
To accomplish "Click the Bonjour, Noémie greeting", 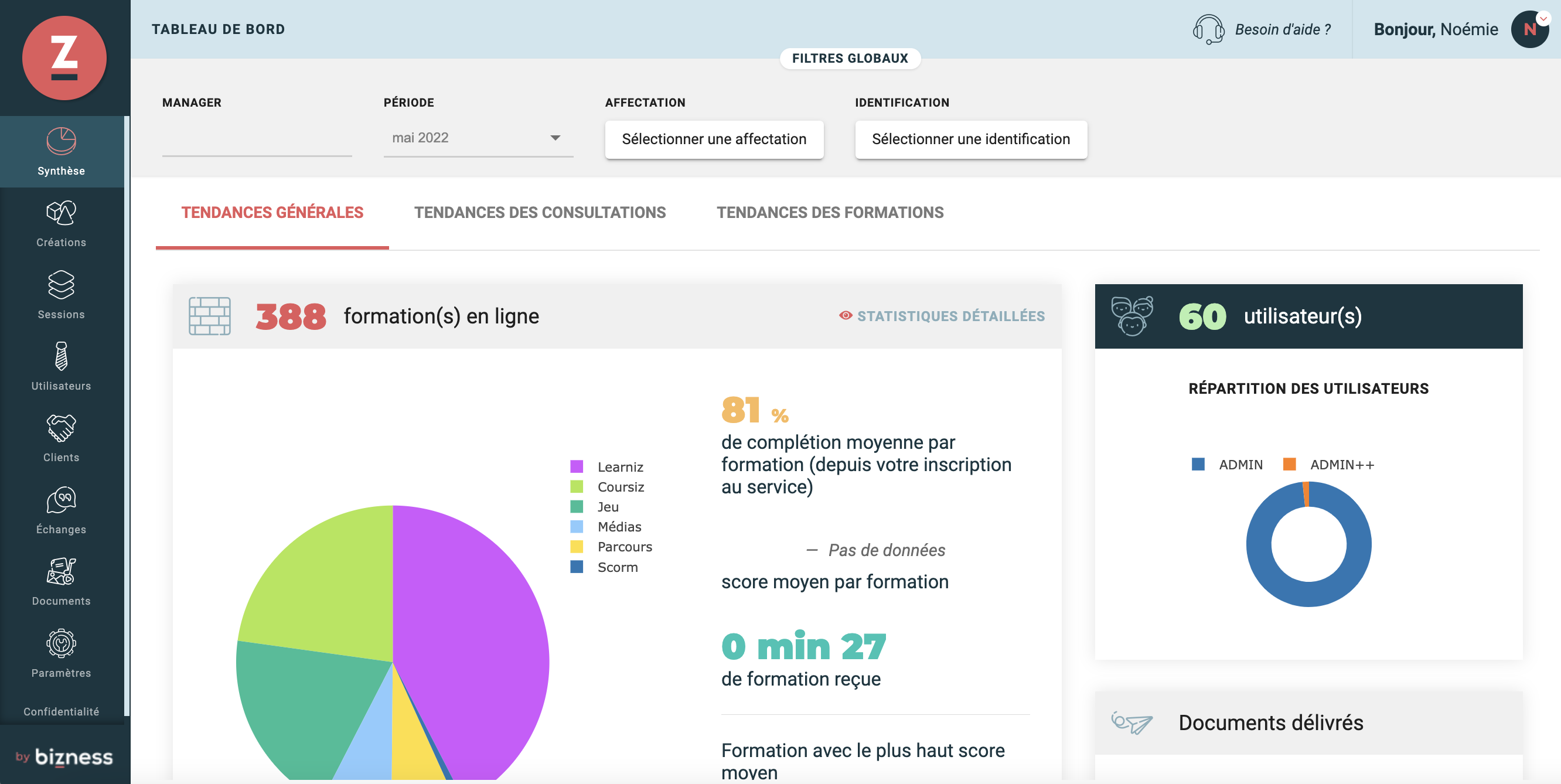I will tap(1436, 29).
